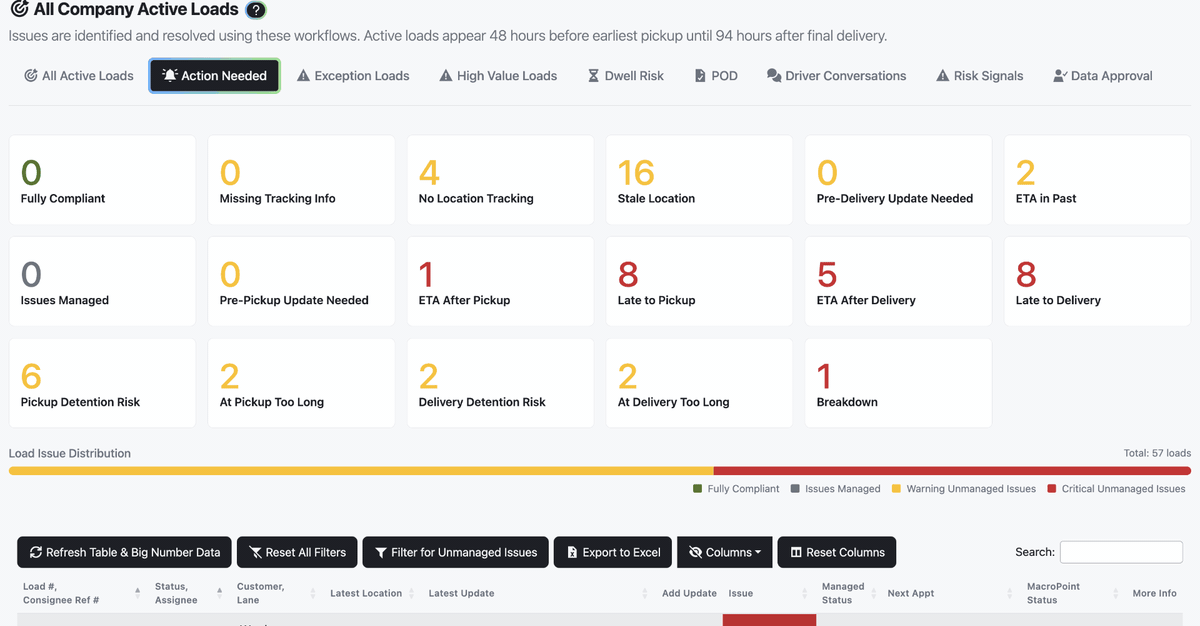Image resolution: width=1200 pixels, height=626 pixels.
Task: Click the help question mark icon
Action: pos(256,10)
